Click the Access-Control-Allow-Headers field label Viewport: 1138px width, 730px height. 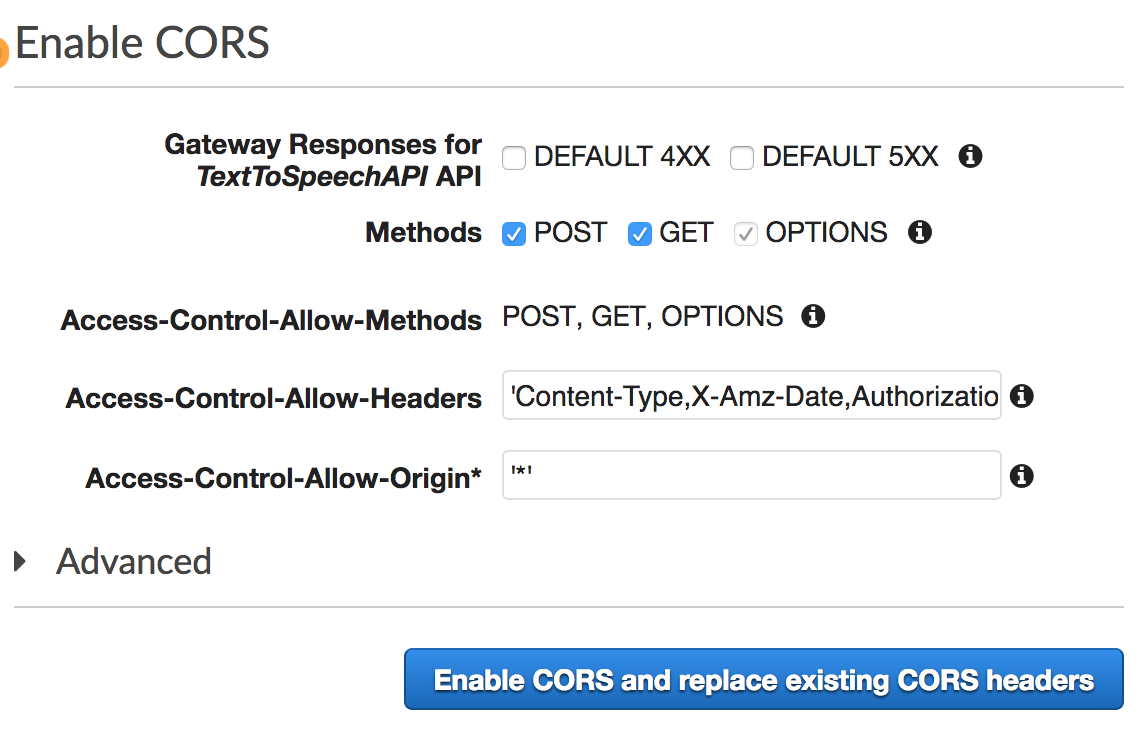coord(274,398)
